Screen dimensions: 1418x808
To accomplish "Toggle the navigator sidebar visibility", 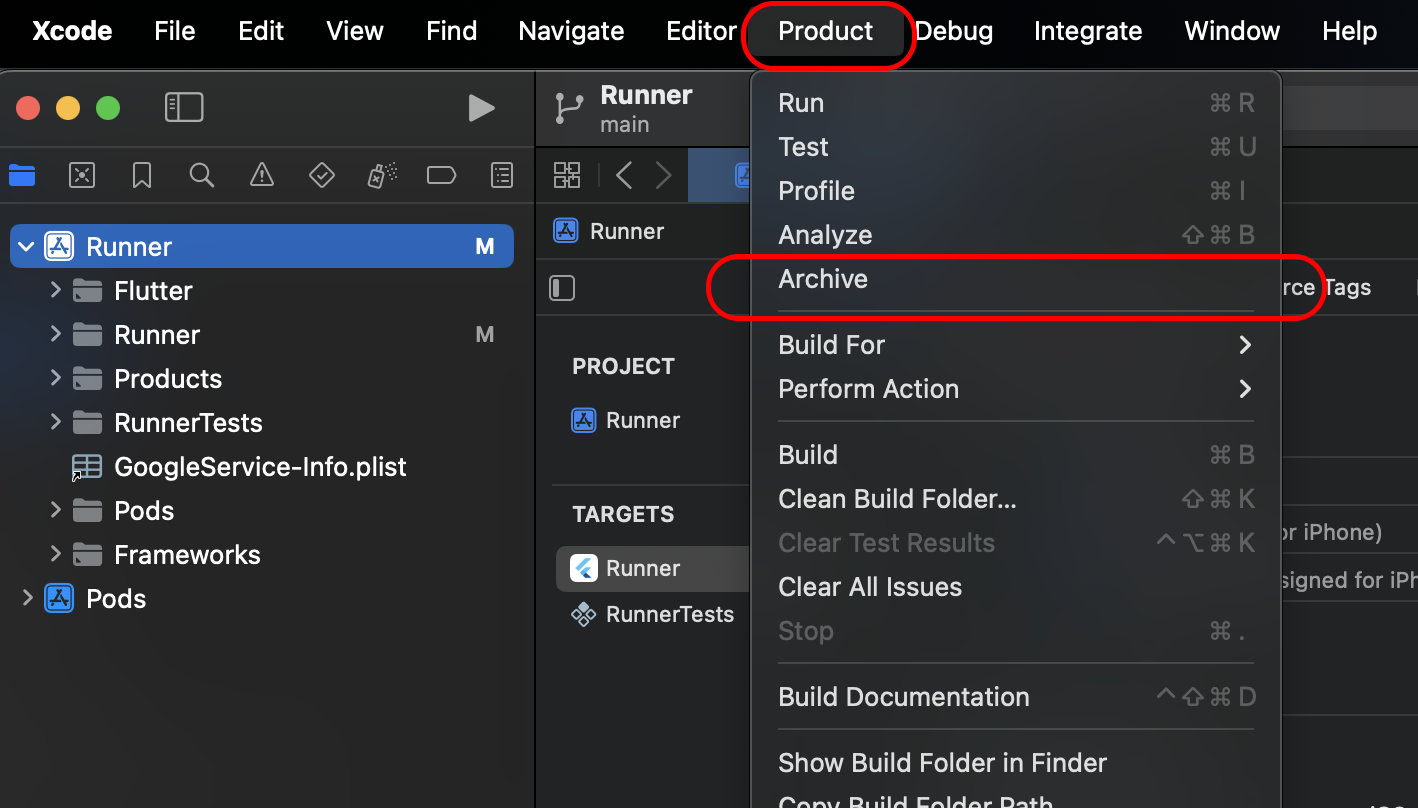I will (184, 108).
